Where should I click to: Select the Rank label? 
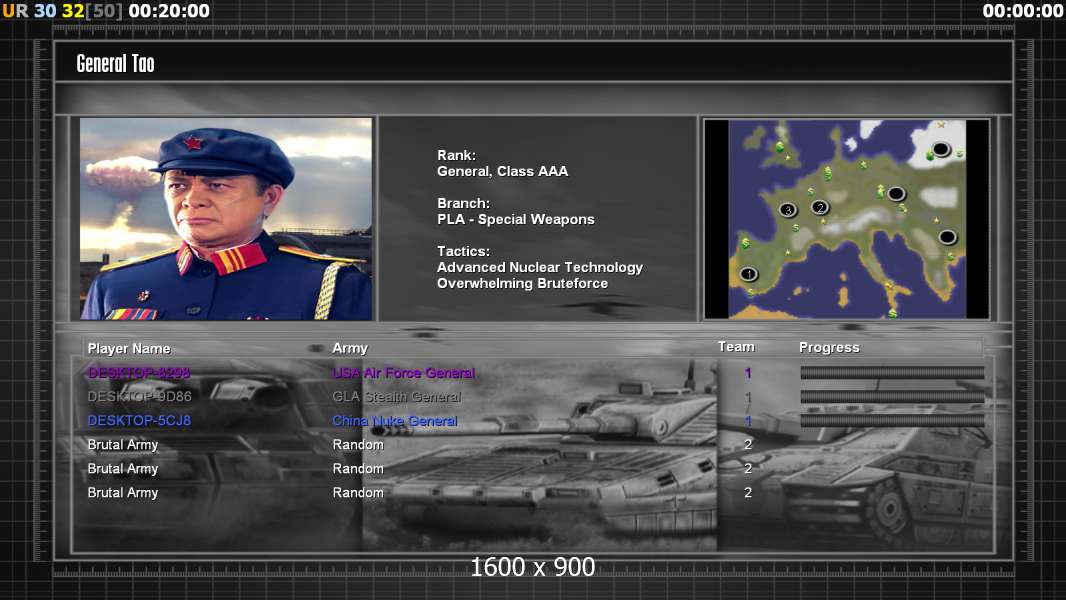coord(456,156)
